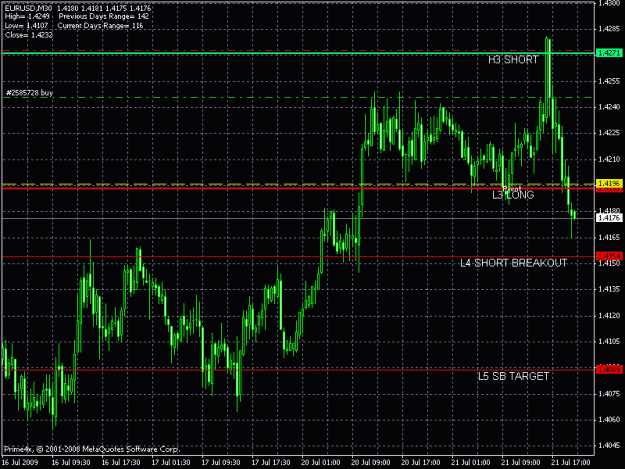Image resolution: width=625 pixels, height=469 pixels.
Task: Click 1.4075 on the price scale
Action: [609, 394]
